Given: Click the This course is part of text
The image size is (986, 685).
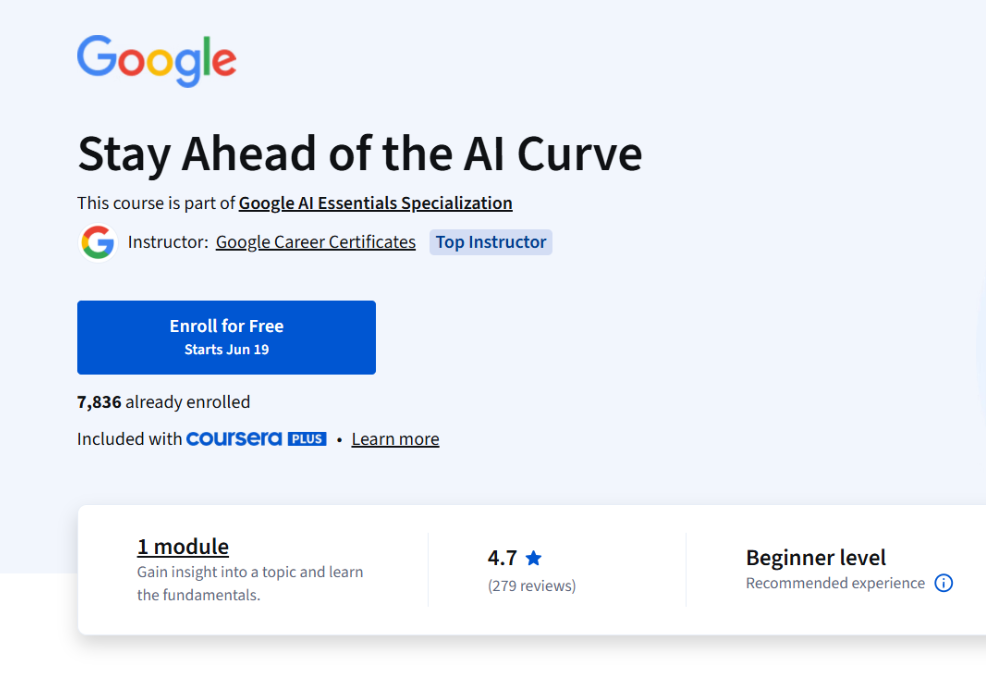Looking at the screenshot, I should pyautogui.click(x=156, y=202).
